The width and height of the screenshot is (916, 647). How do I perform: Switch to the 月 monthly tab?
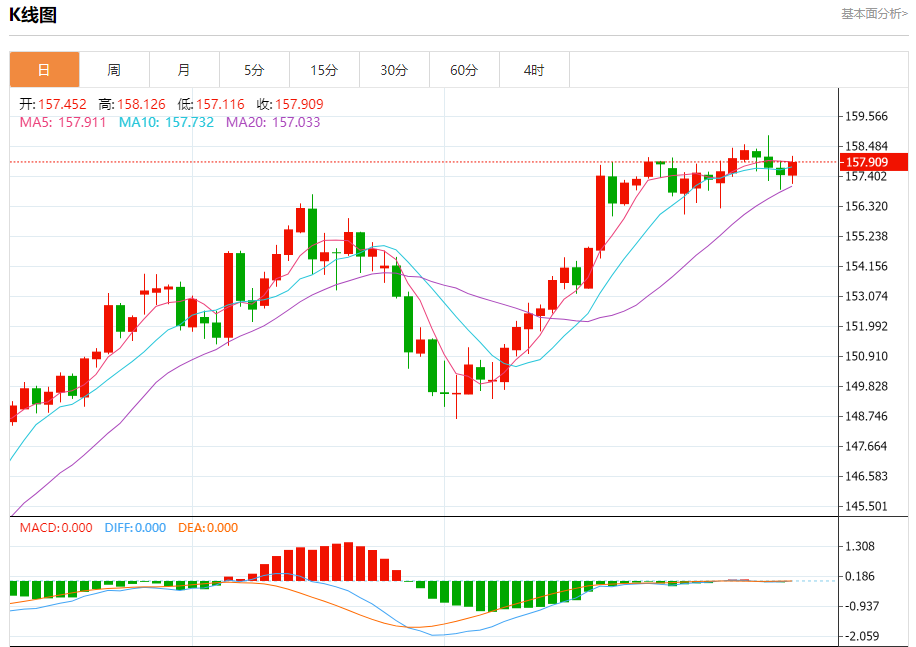click(x=184, y=70)
